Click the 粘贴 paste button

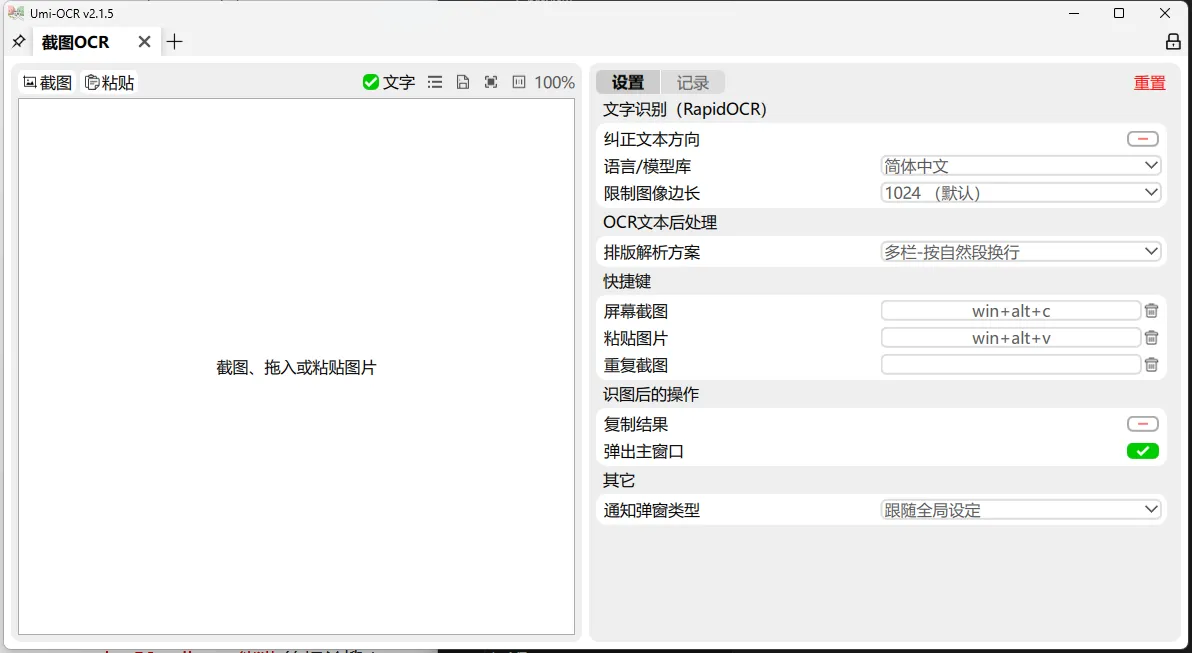click(x=109, y=82)
